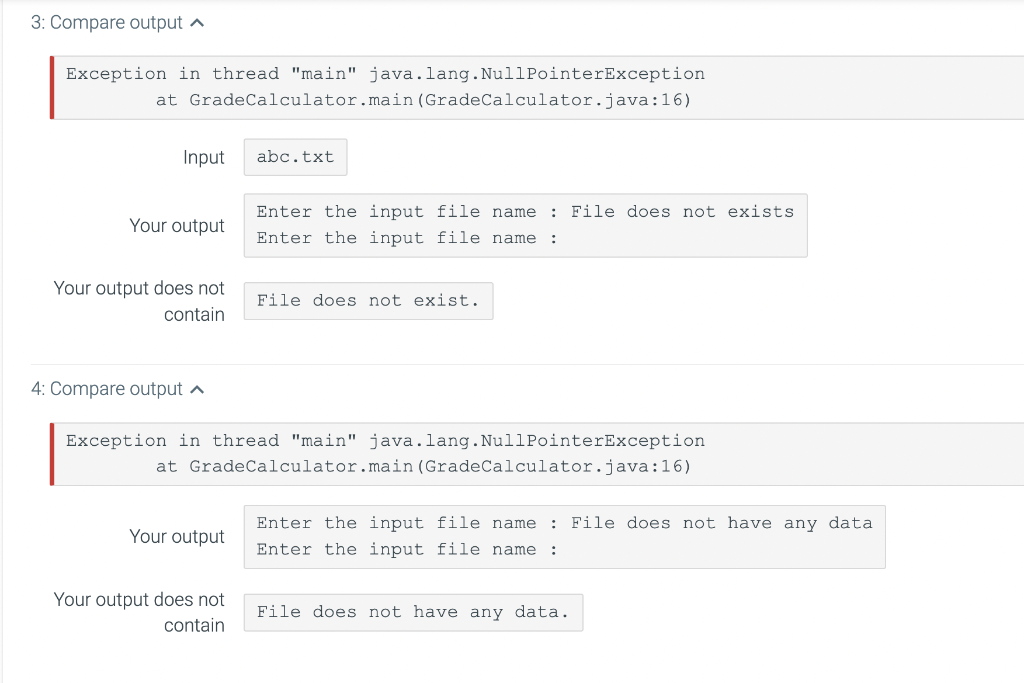Select the 'abc.txt' input value box
Screen dimensions: 1024x683
(x=295, y=157)
